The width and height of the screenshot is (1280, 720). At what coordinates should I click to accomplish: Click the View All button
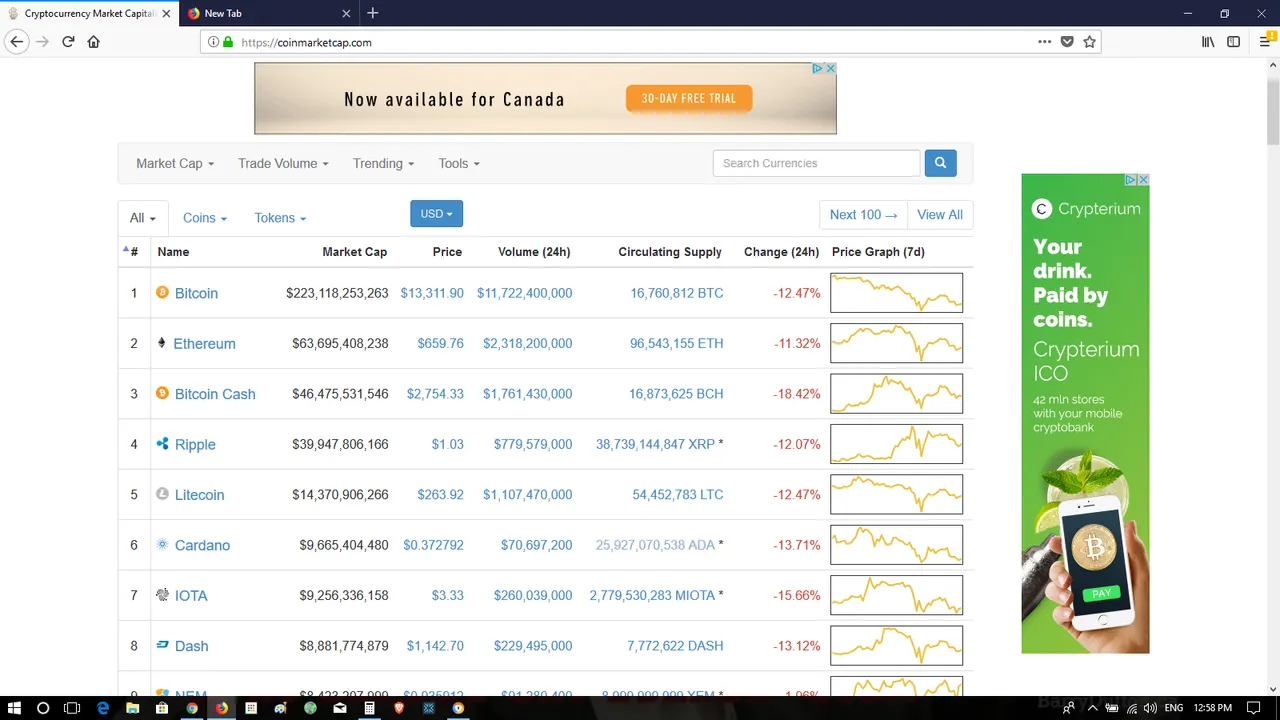(x=940, y=215)
